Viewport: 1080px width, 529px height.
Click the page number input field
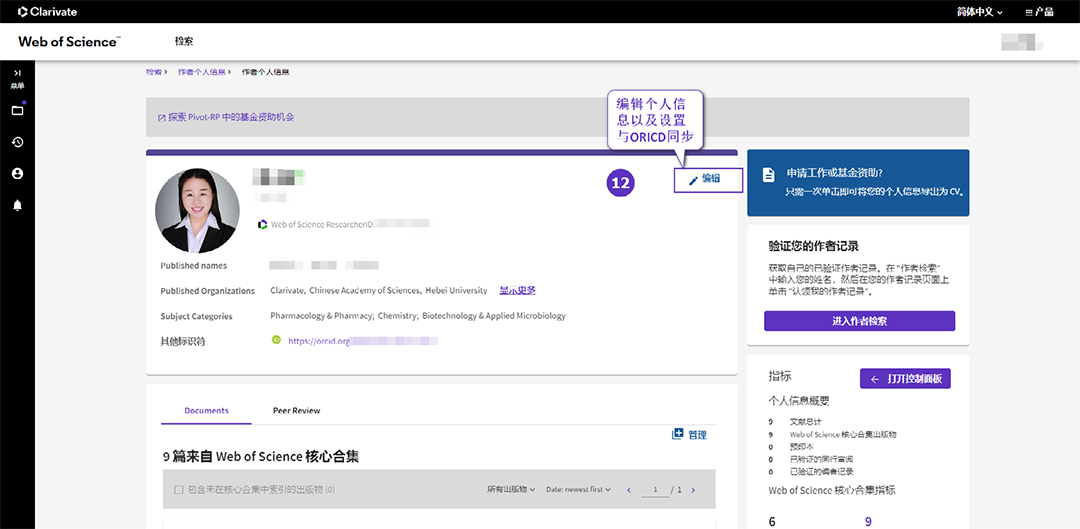coord(656,490)
